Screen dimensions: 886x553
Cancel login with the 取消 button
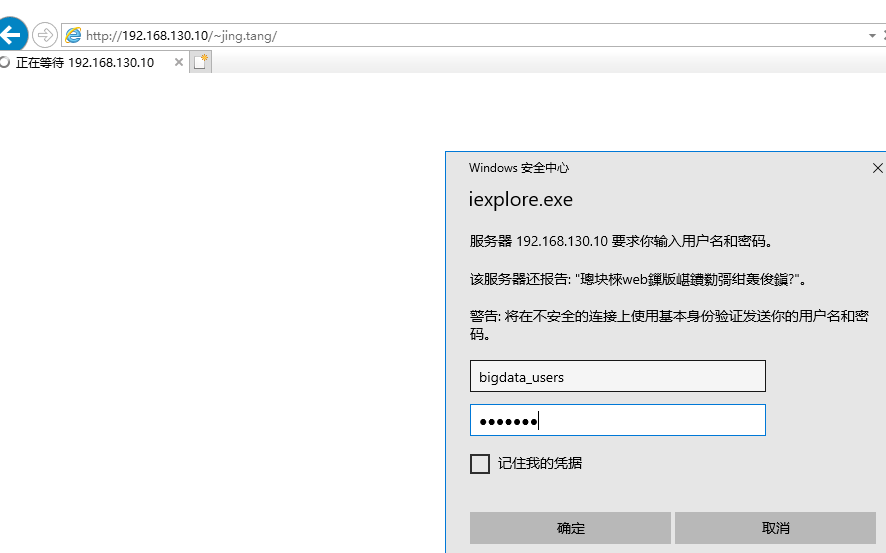775,528
